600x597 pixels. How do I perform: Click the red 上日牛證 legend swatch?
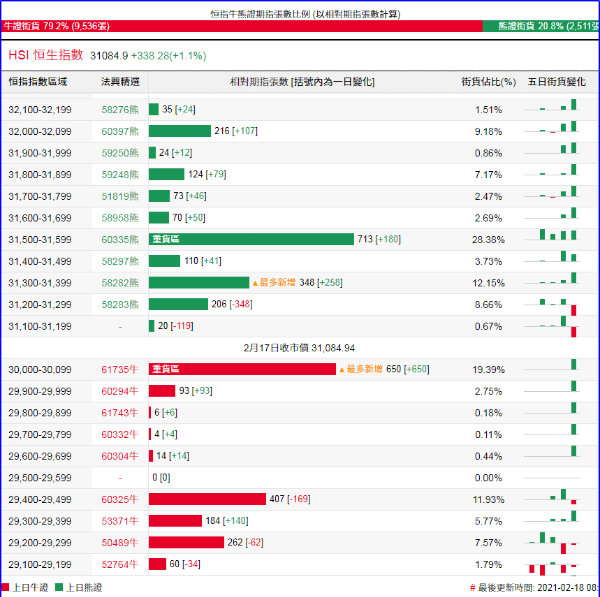pos(5,587)
